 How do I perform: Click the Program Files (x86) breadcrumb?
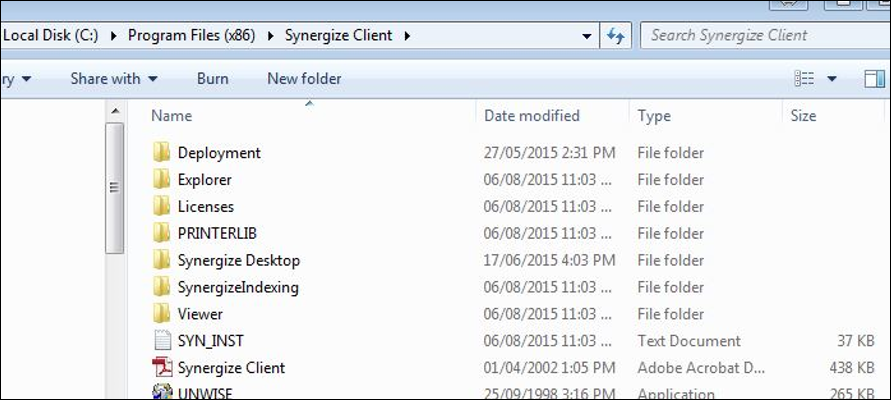[x=191, y=35]
